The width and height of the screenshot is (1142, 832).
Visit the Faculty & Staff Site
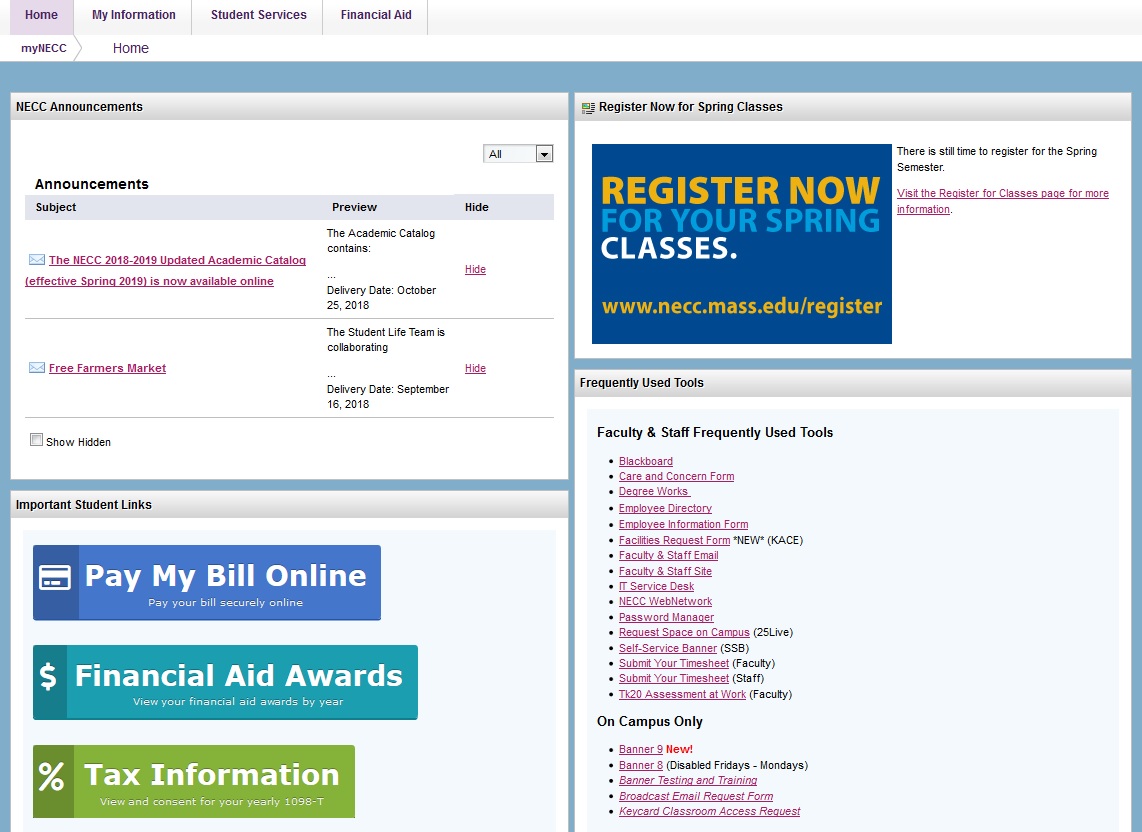click(665, 572)
